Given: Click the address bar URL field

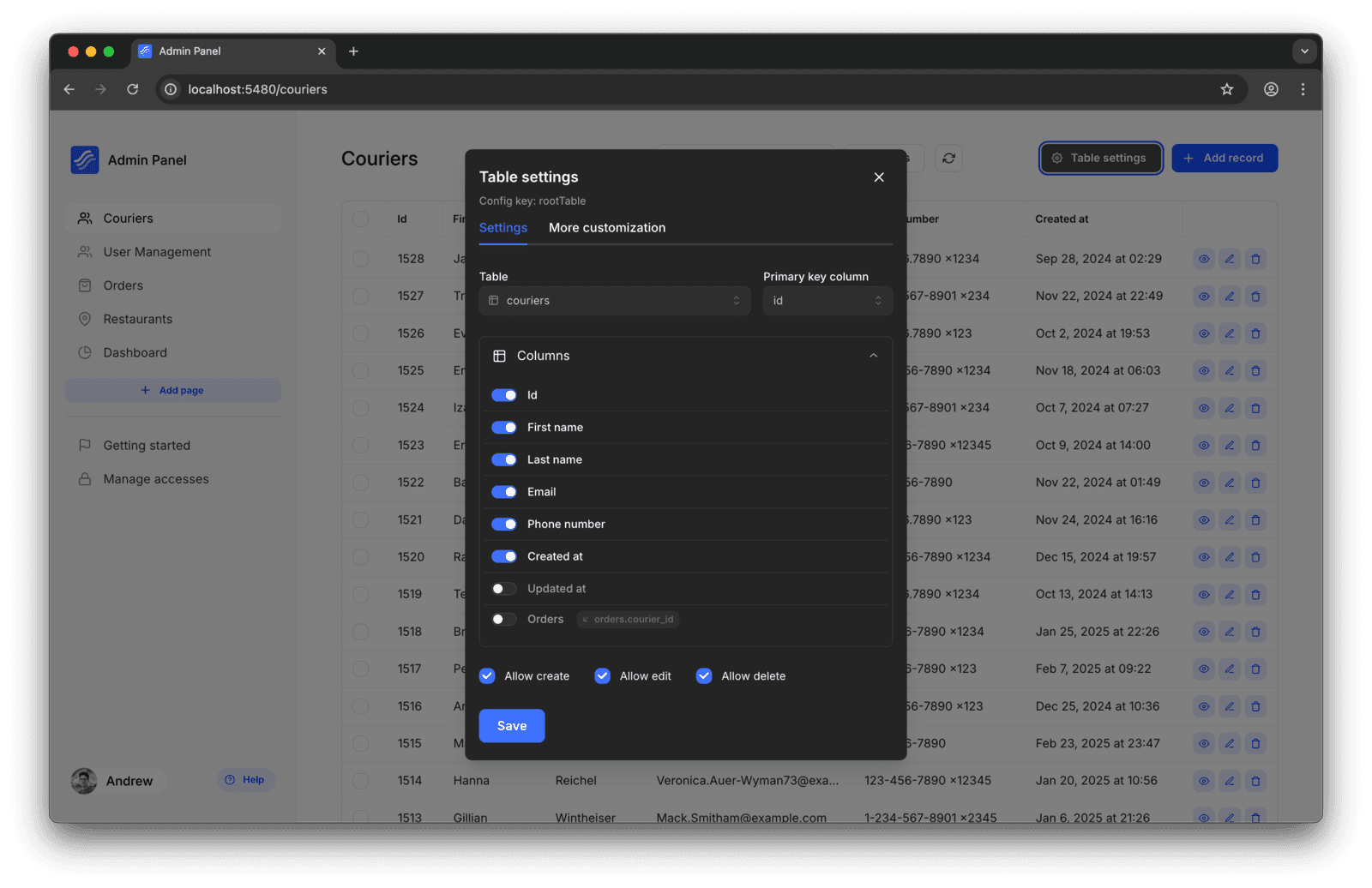Looking at the screenshot, I should point(700,89).
